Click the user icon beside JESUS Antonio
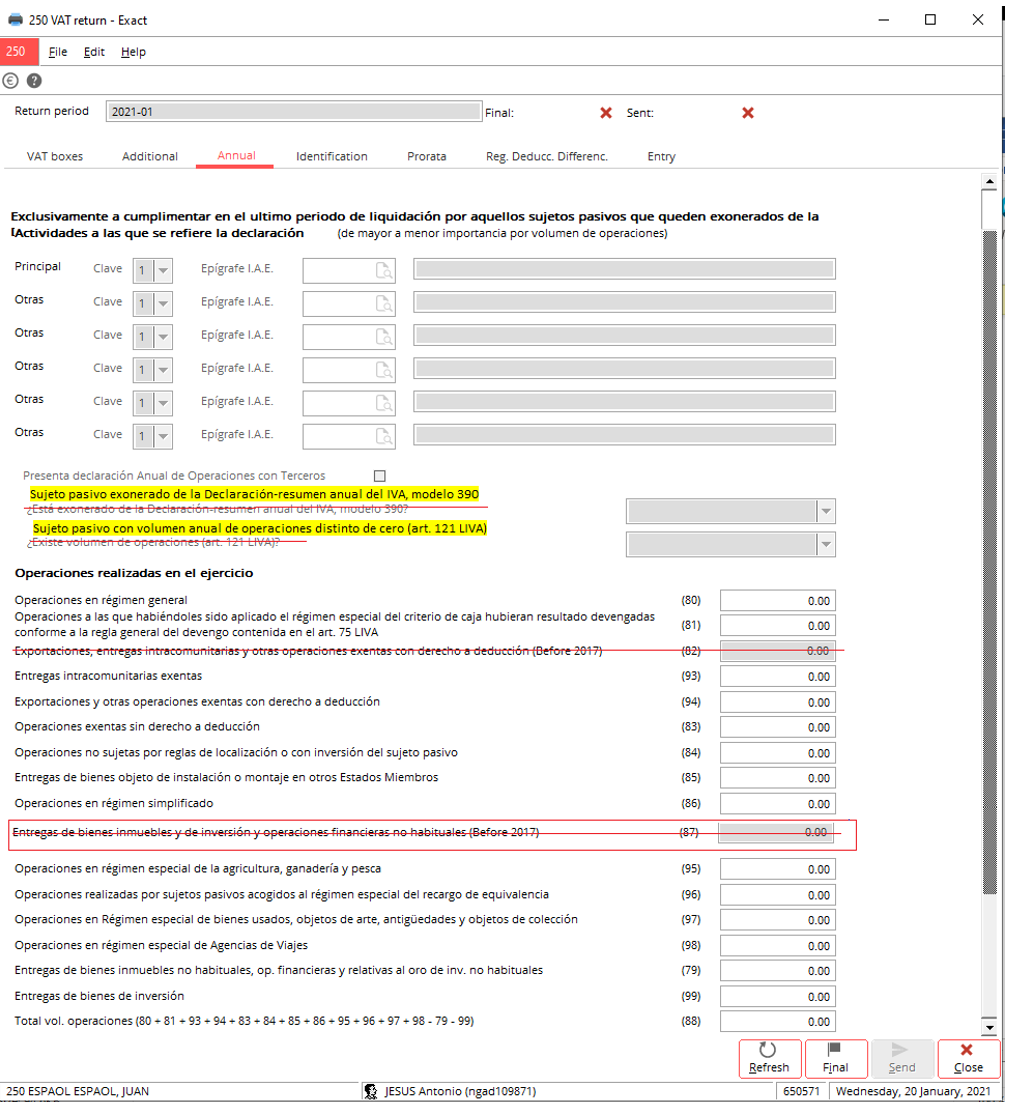This screenshot has height=1102, width=1009. 371,1091
